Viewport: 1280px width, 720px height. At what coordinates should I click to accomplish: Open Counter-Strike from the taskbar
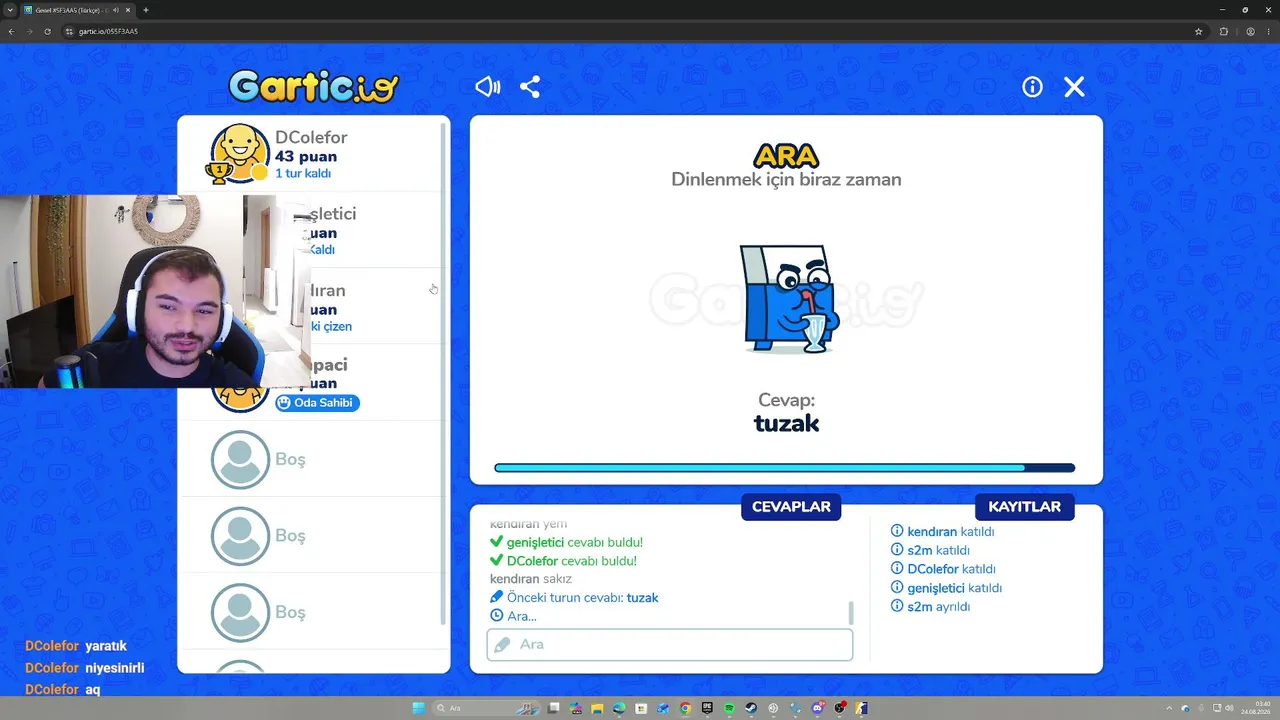tap(861, 708)
